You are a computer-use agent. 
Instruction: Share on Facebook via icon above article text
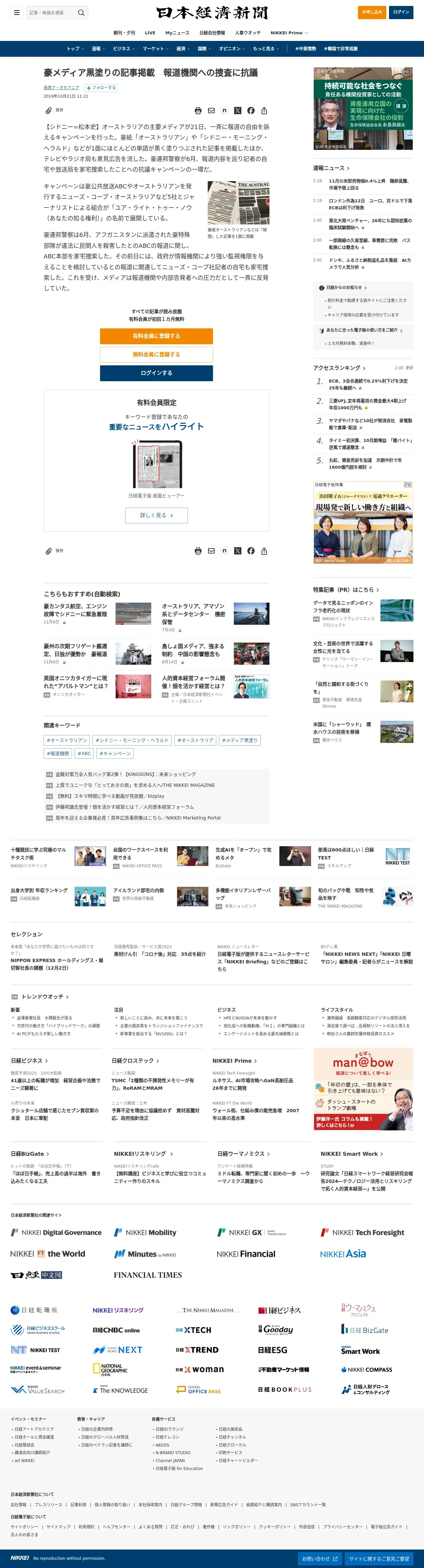251,111
